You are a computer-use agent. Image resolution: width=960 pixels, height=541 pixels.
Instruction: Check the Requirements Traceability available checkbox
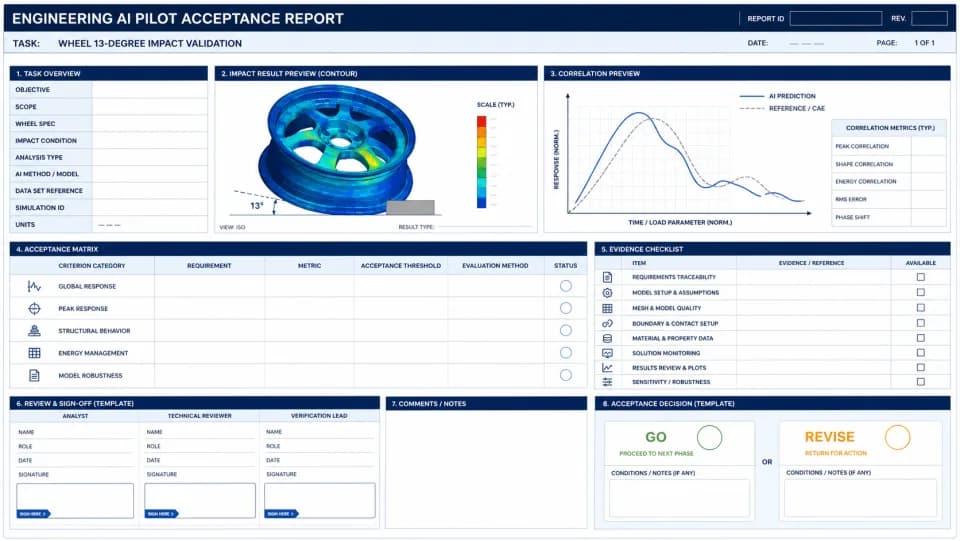(921, 277)
